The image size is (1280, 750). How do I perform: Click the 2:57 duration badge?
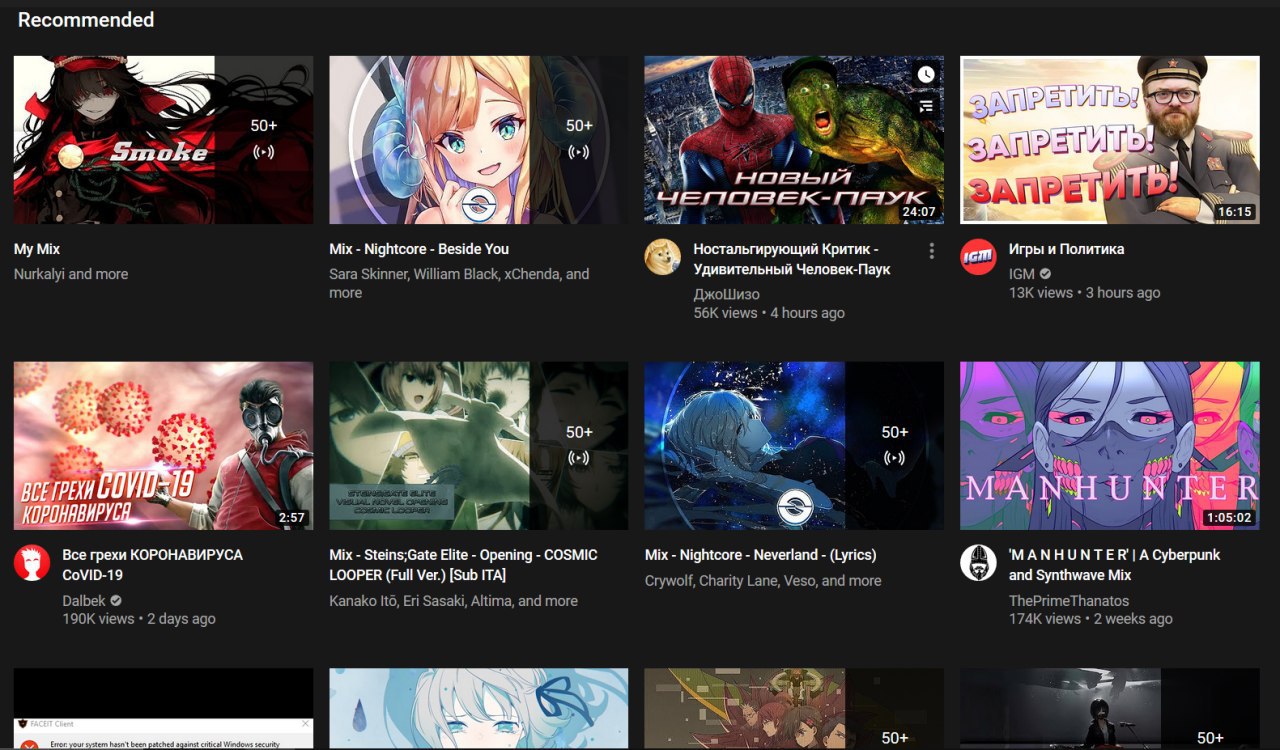pos(291,518)
